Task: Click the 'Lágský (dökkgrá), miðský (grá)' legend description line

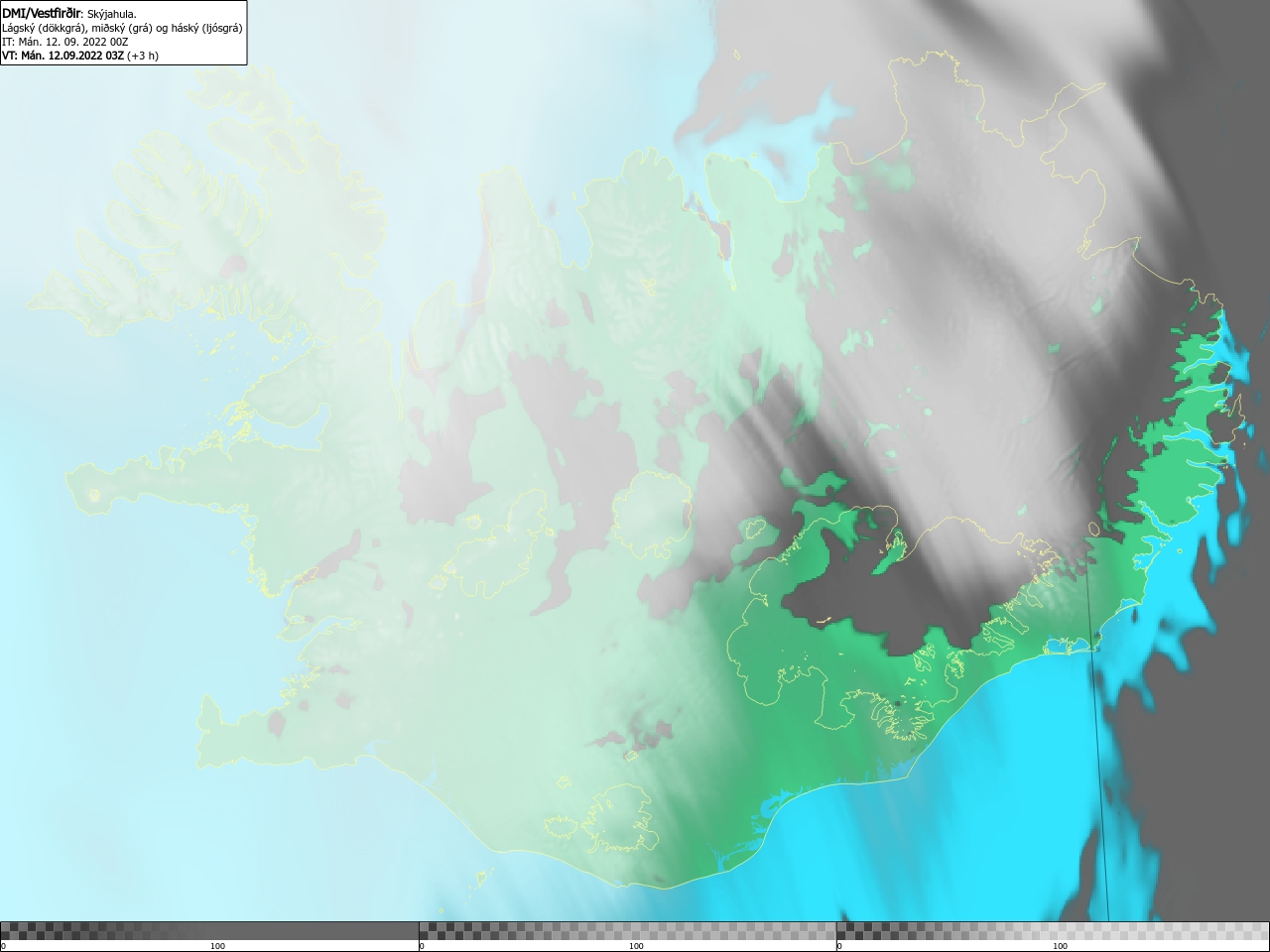Action: coord(122,28)
